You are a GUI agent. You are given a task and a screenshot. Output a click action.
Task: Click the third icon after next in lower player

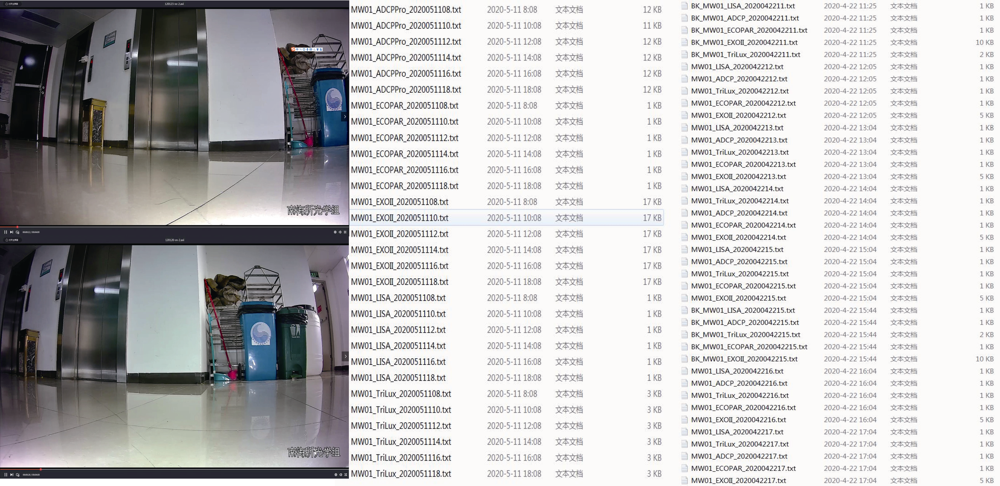click(17, 475)
